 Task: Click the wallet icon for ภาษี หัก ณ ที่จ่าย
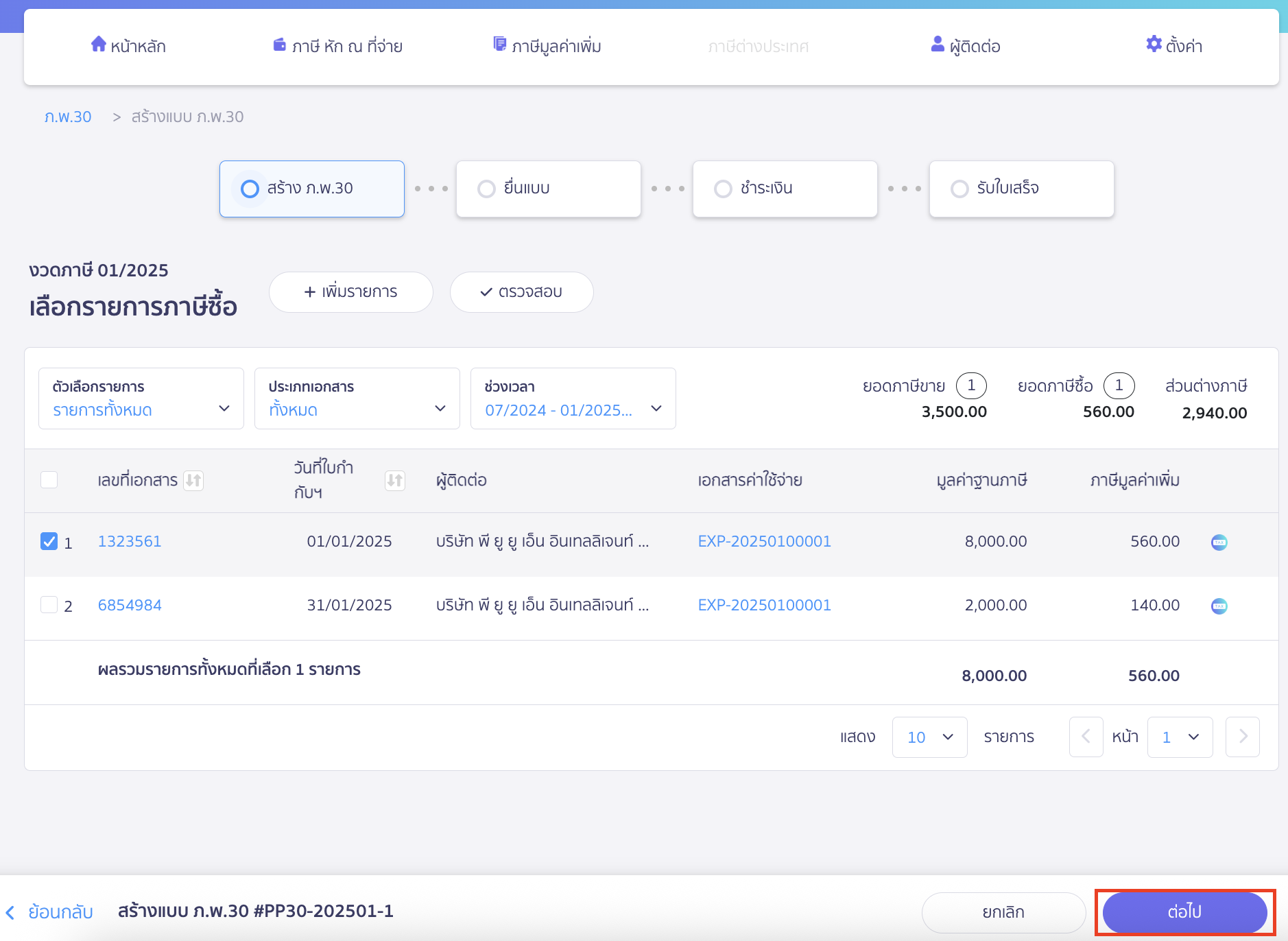279,45
